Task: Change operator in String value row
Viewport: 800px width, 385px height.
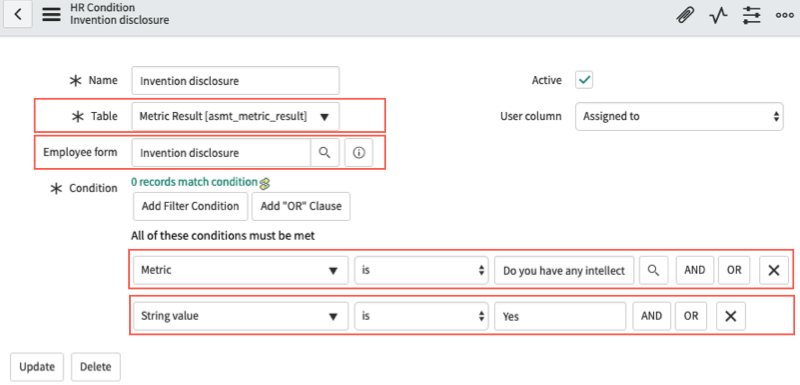Action: coord(422,316)
